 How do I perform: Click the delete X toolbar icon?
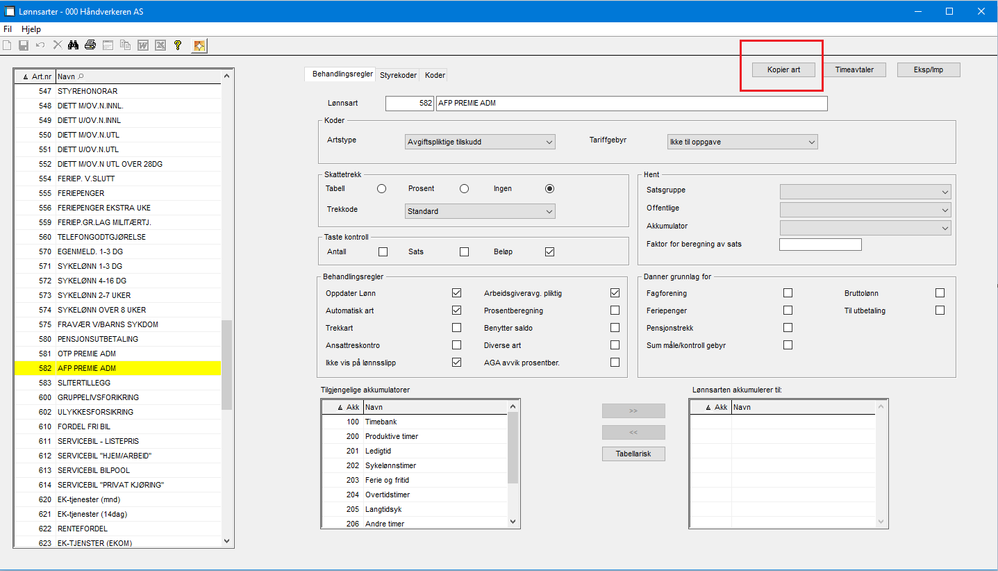pos(57,45)
